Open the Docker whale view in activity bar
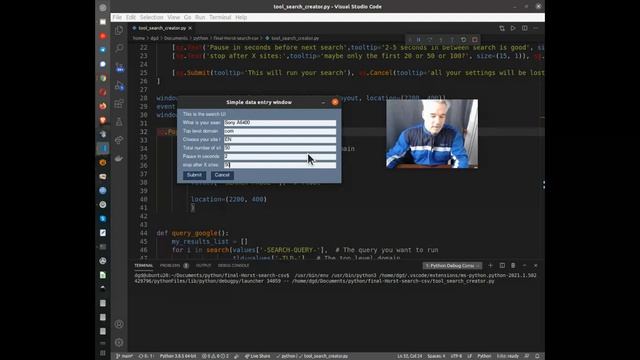 tap(119, 158)
